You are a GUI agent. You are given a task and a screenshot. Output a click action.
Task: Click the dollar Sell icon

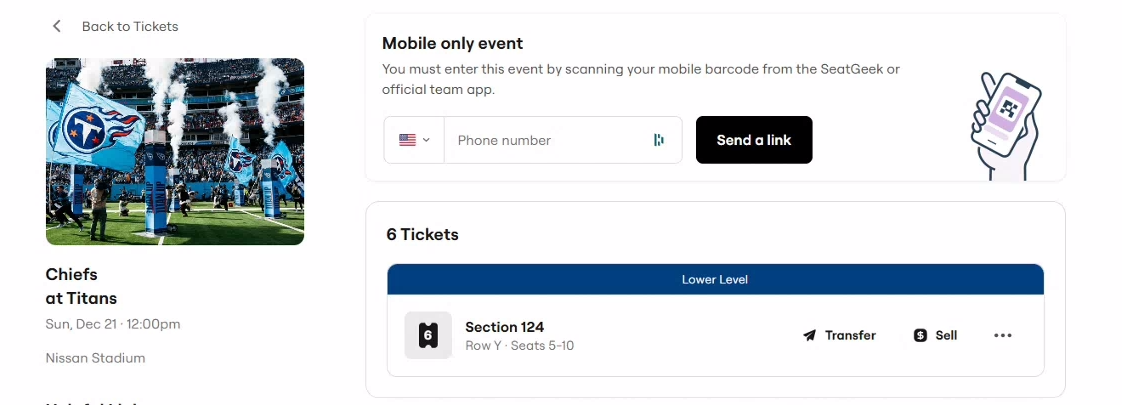(921, 336)
